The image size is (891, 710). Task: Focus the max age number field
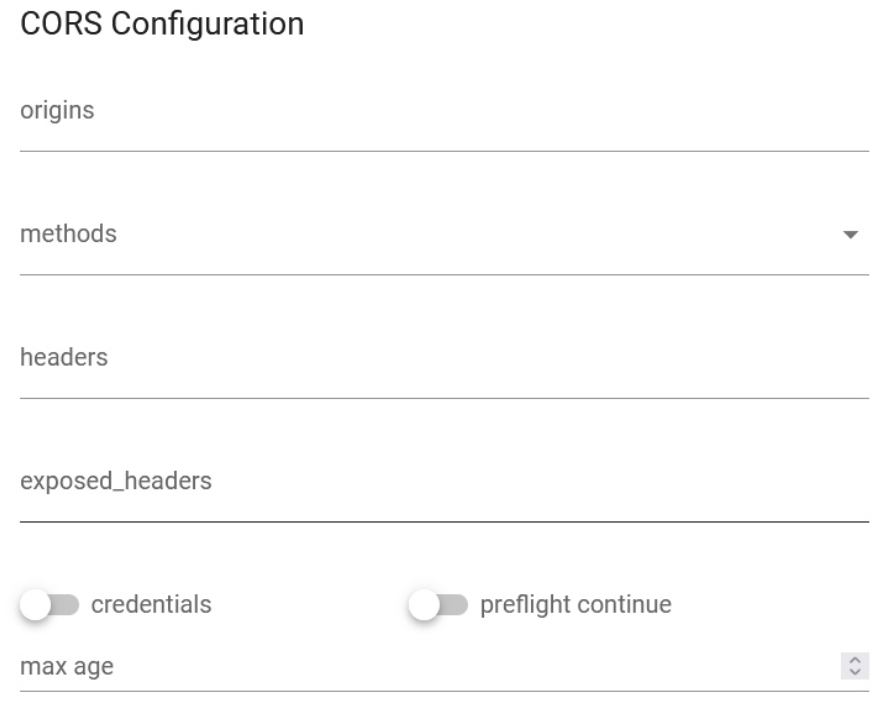(x=420, y=666)
